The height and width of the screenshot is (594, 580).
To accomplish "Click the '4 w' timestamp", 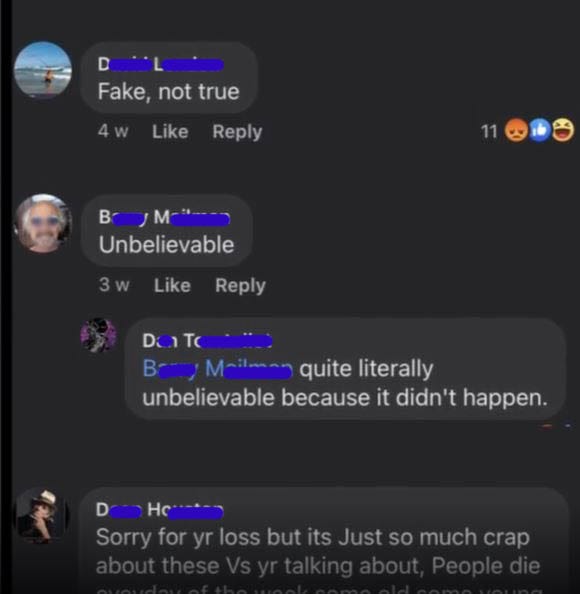I will pyautogui.click(x=113, y=131).
